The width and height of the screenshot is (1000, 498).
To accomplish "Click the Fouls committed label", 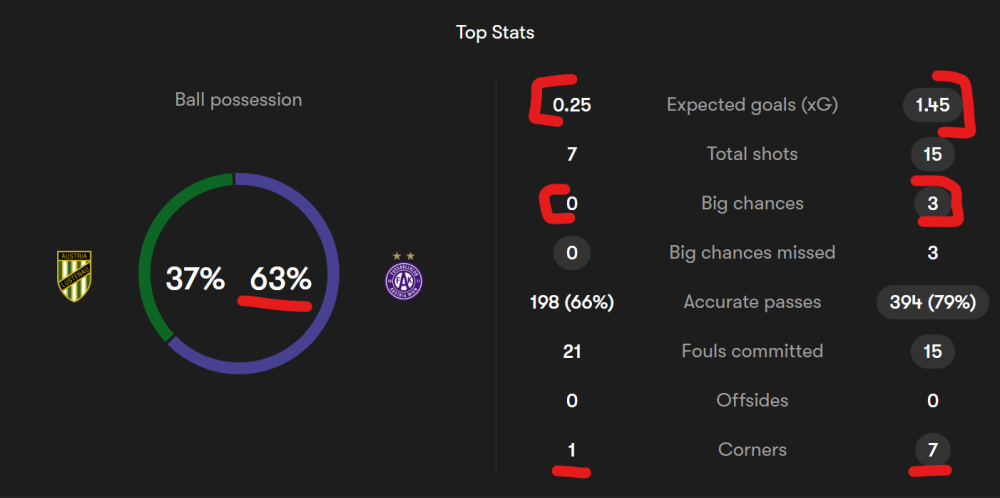I will point(752,351).
